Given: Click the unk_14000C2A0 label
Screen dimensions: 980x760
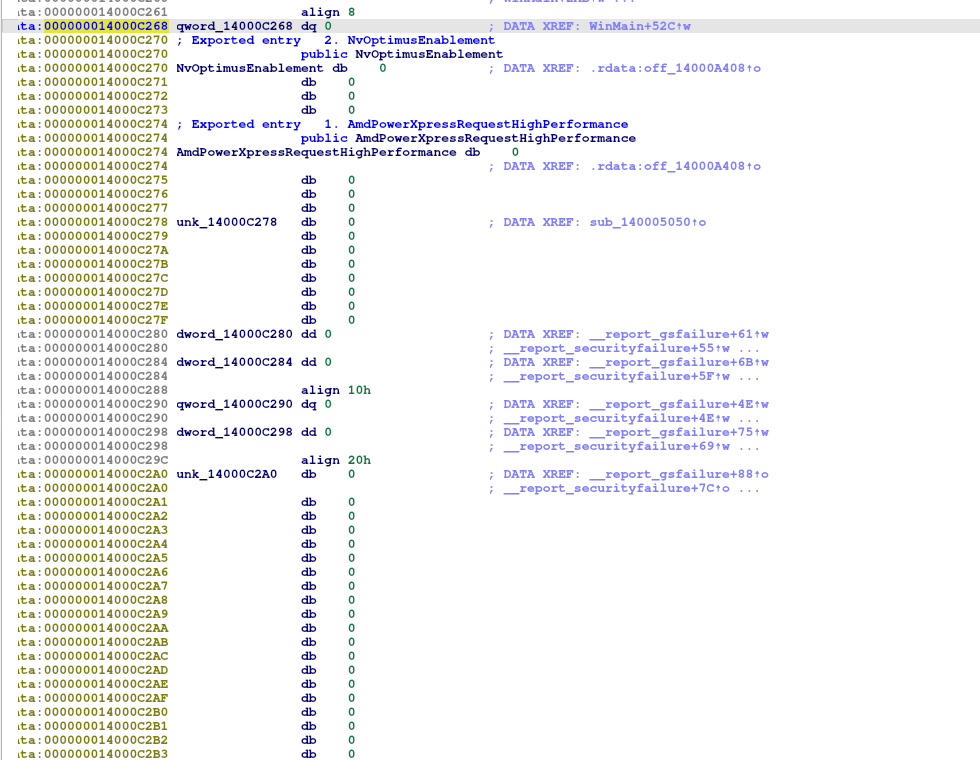Looking at the screenshot, I should pos(227,474).
